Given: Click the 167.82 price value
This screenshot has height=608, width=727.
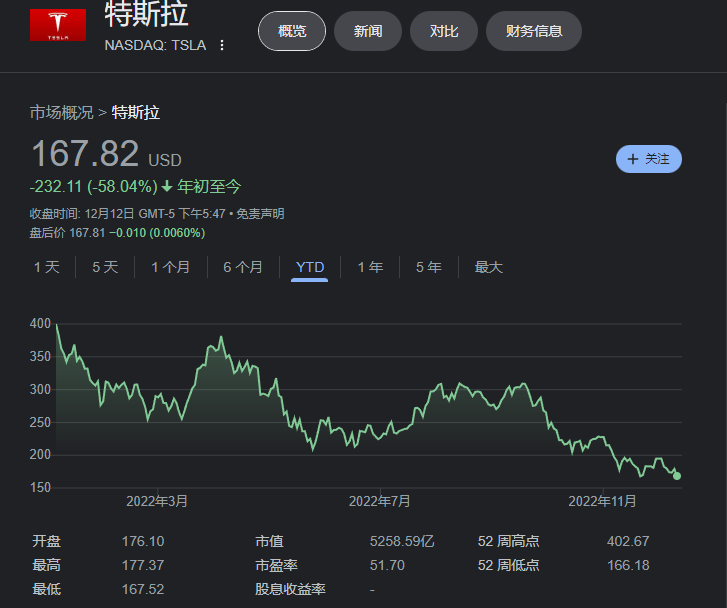Looking at the screenshot, I should (x=85, y=154).
